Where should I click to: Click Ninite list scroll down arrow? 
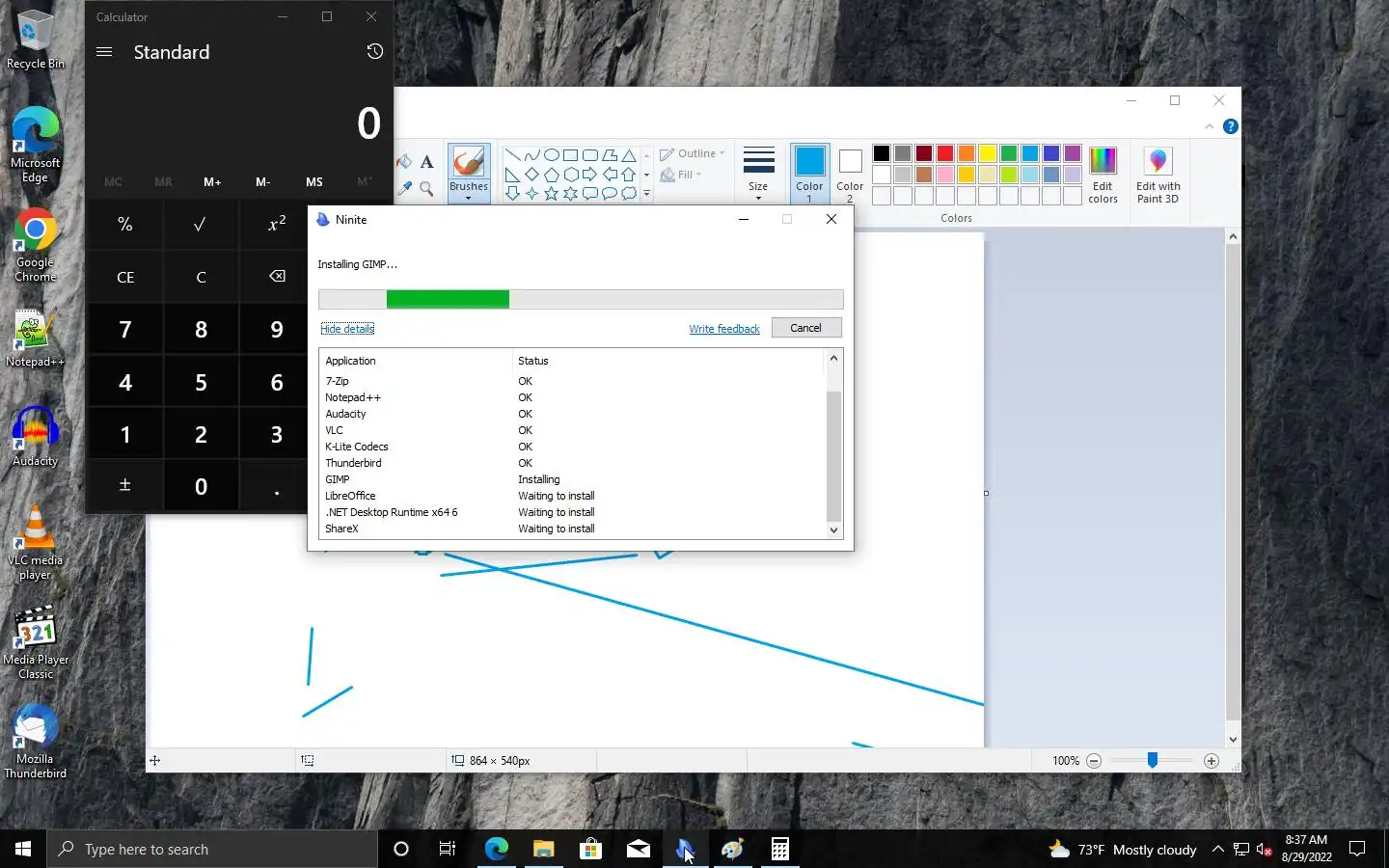[x=833, y=529]
